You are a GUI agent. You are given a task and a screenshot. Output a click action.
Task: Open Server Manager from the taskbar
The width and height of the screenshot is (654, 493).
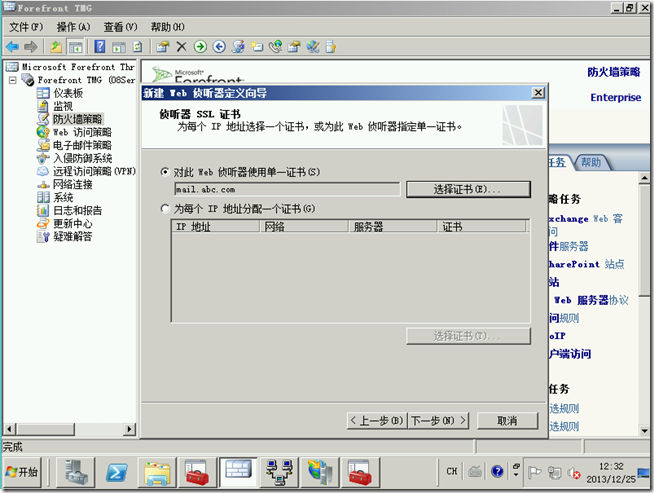click(75, 472)
